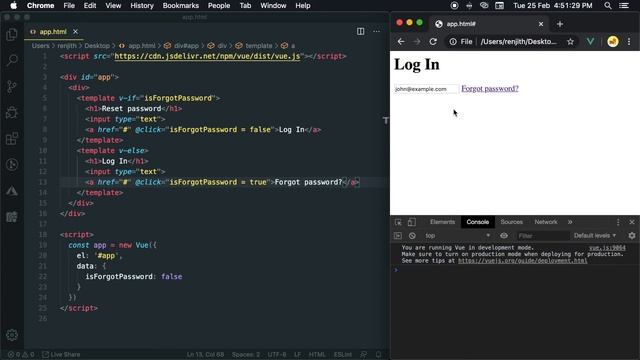
Task: Switch to the DevTools Network tab
Action: pos(546,222)
